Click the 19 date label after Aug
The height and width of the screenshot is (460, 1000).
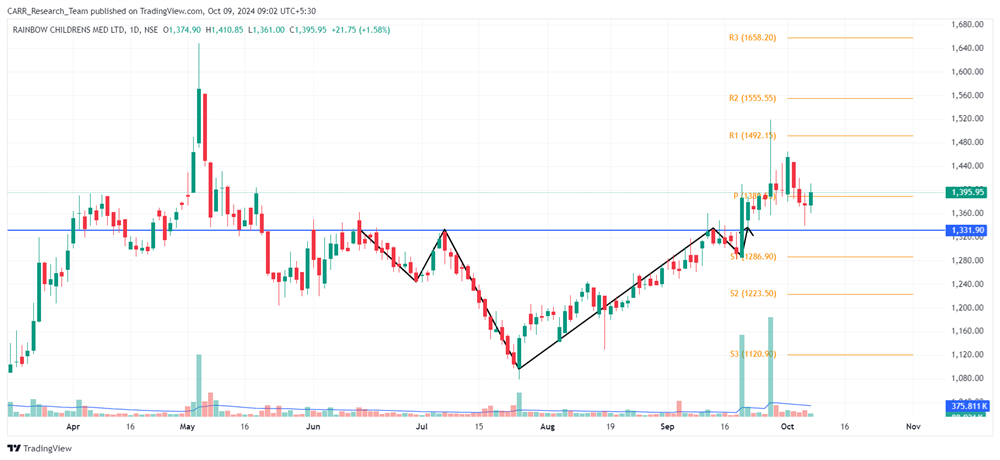(610, 426)
